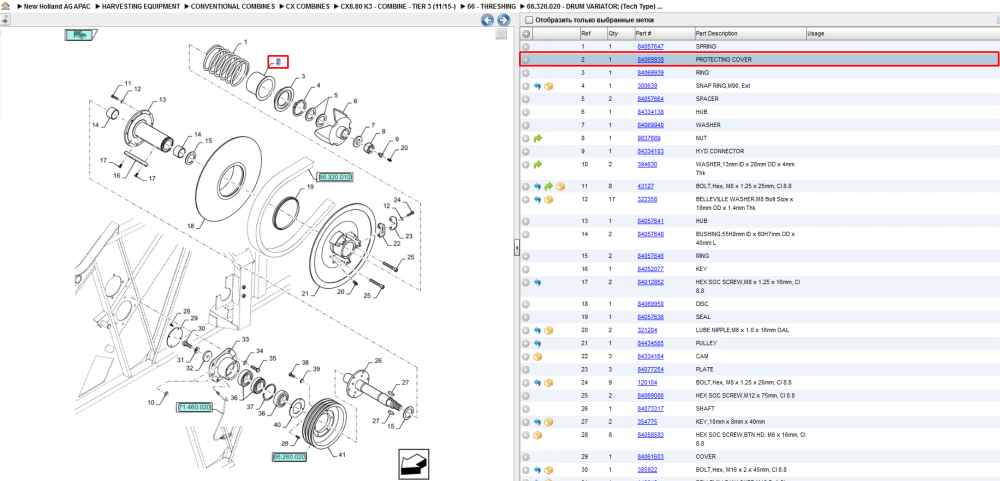Open the 'New Holland AG APAC' breadcrumb

tap(57, 6)
